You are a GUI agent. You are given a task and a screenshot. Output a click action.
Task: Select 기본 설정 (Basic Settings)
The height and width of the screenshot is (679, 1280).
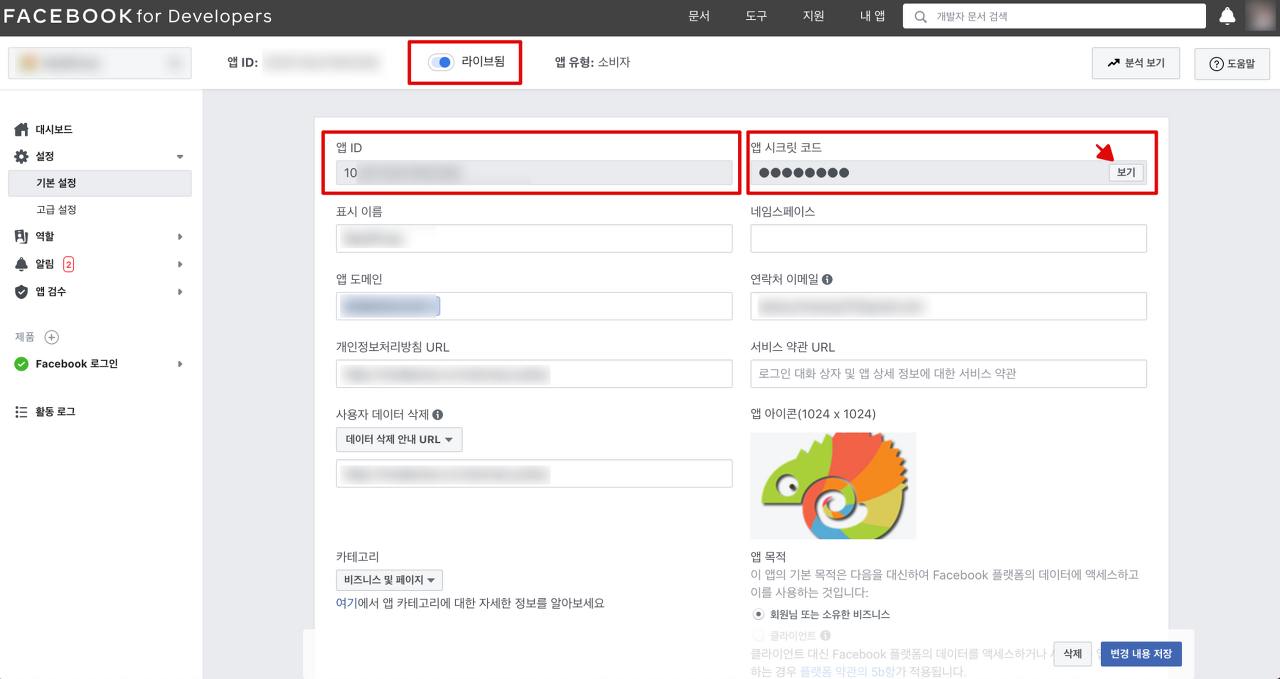click(x=99, y=183)
